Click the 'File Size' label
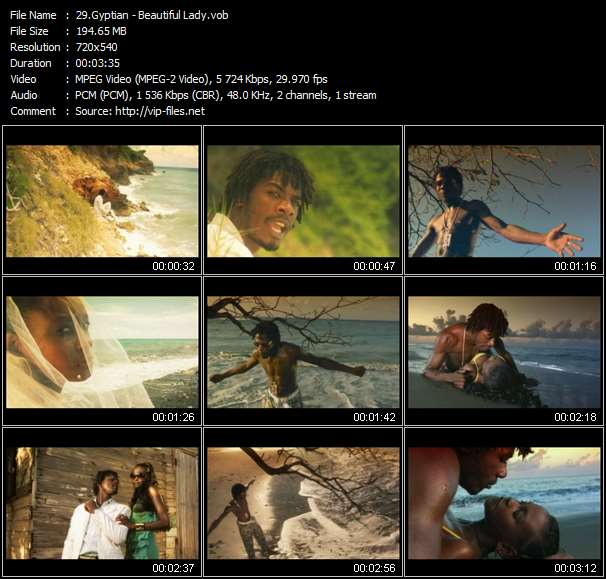 point(29,31)
